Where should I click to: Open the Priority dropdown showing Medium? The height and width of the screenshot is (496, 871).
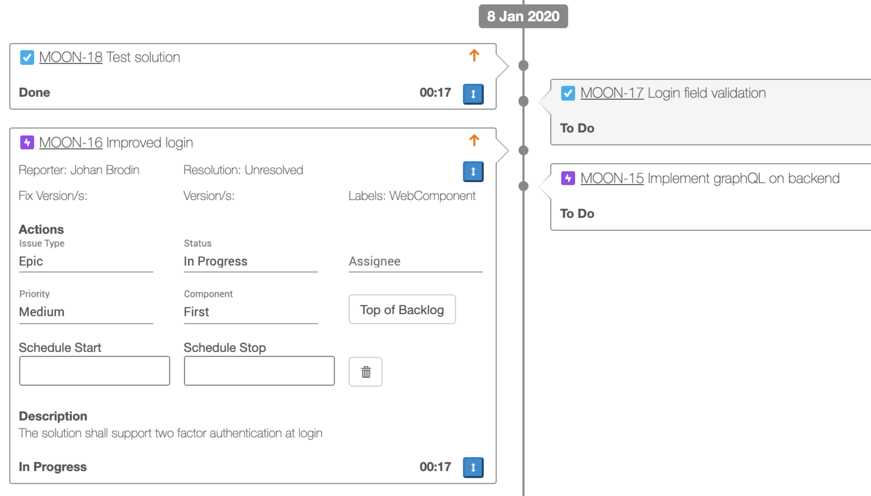pos(86,312)
